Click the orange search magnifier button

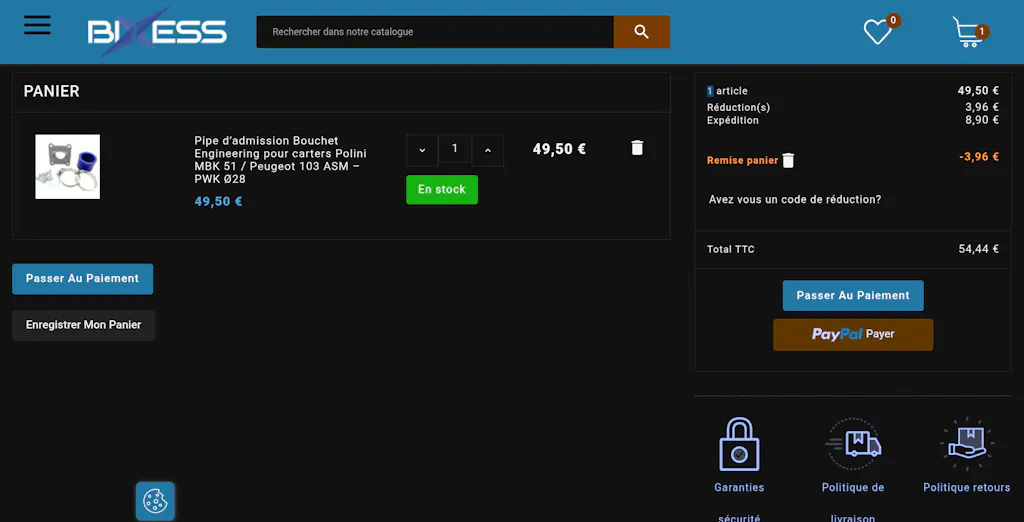pyautogui.click(x=641, y=32)
